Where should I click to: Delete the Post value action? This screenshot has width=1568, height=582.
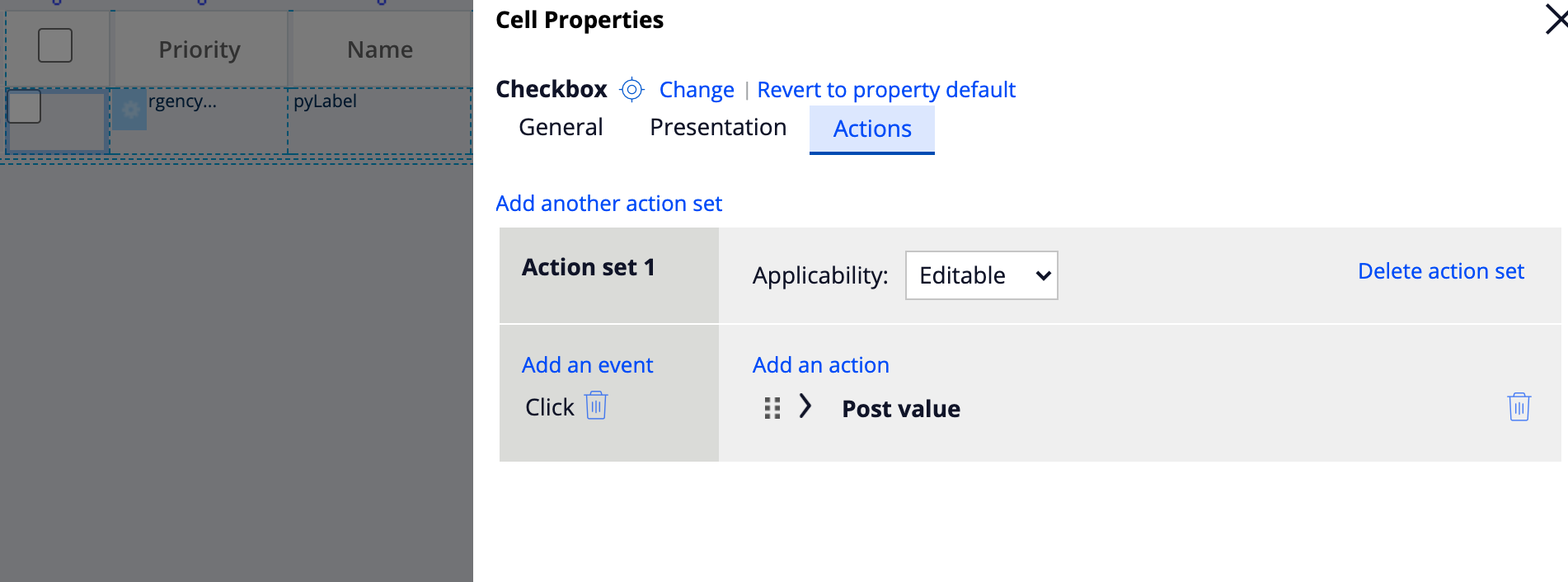pyautogui.click(x=1519, y=407)
